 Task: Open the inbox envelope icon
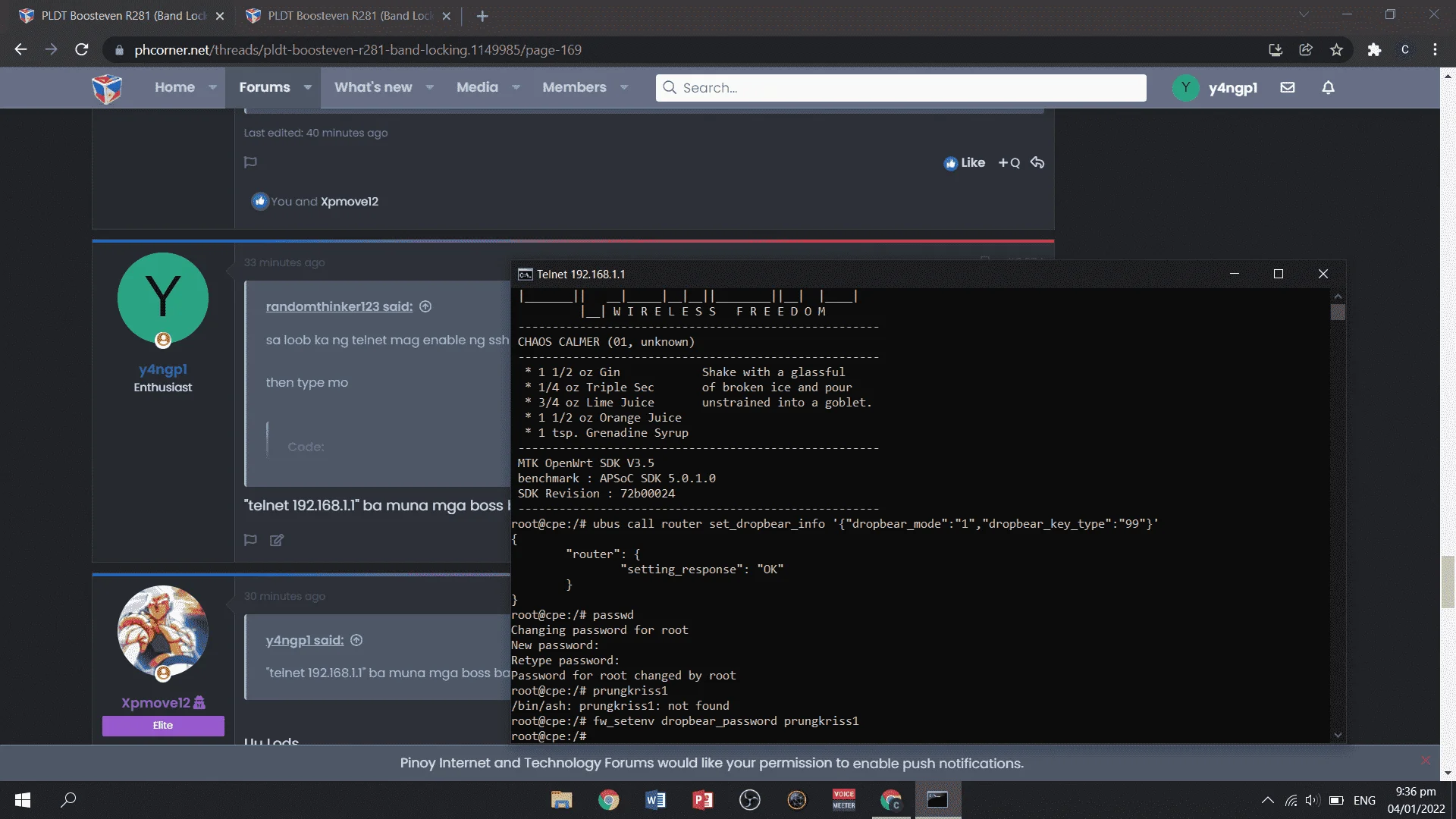coord(1288,88)
